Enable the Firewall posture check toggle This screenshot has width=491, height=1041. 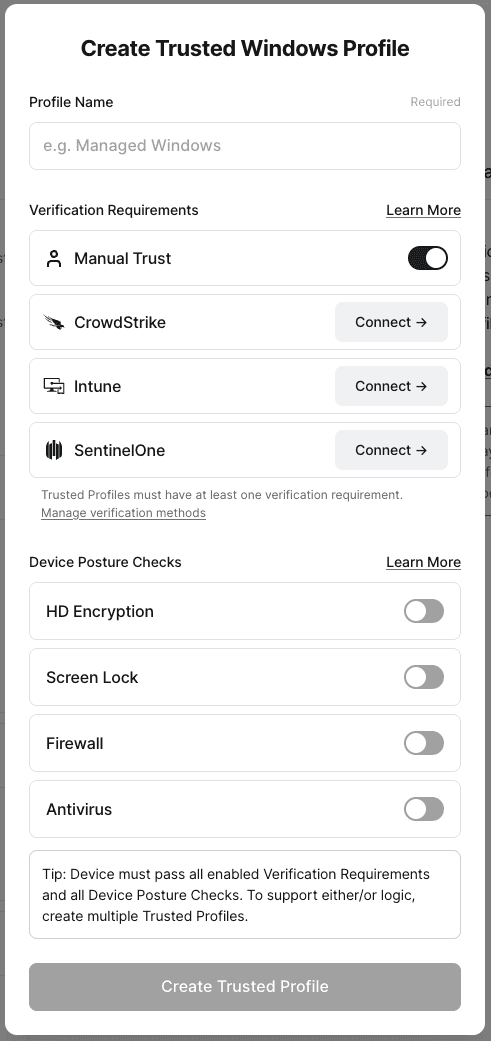pos(424,743)
